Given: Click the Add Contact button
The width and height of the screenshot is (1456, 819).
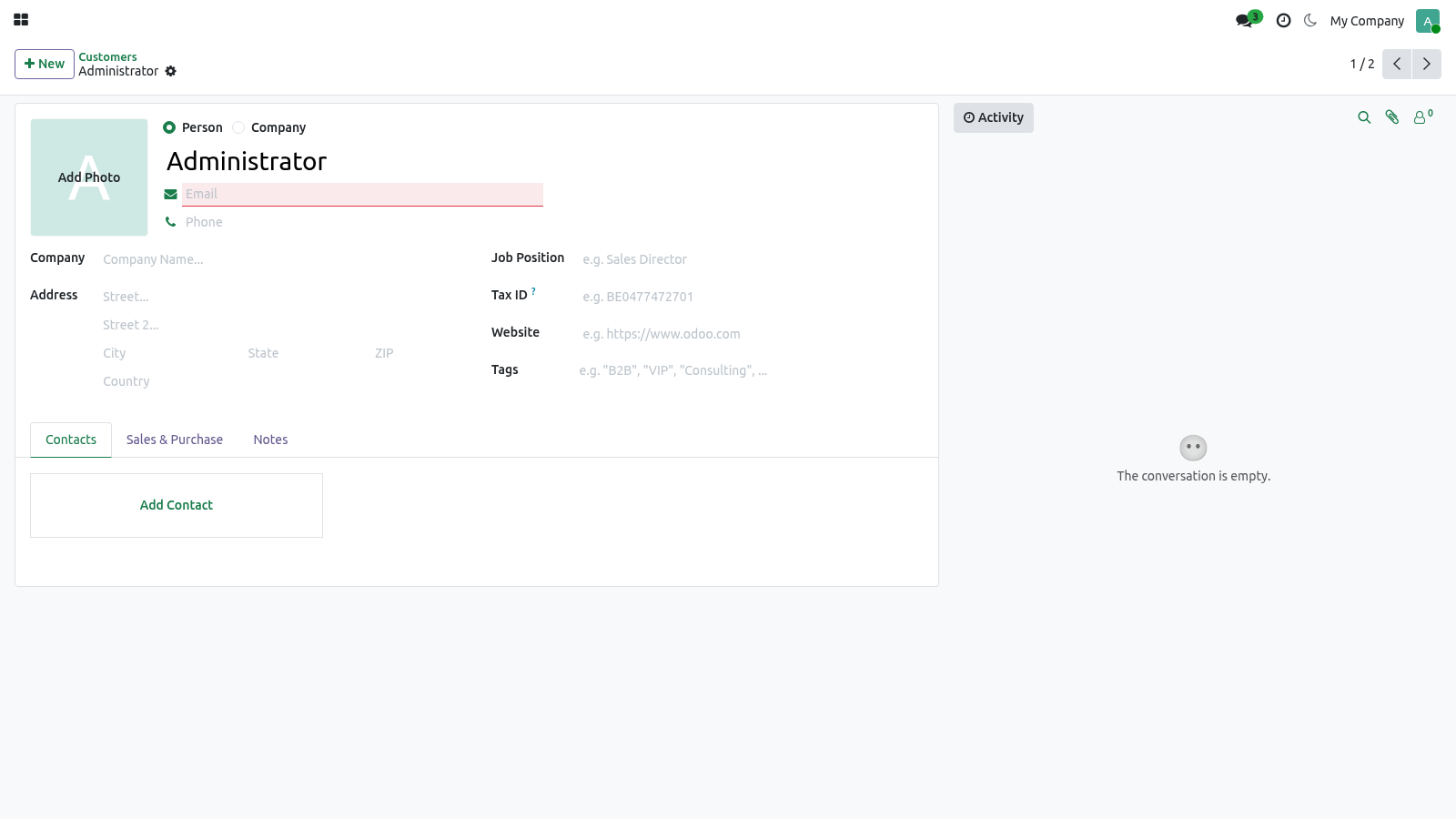Looking at the screenshot, I should 177,505.
